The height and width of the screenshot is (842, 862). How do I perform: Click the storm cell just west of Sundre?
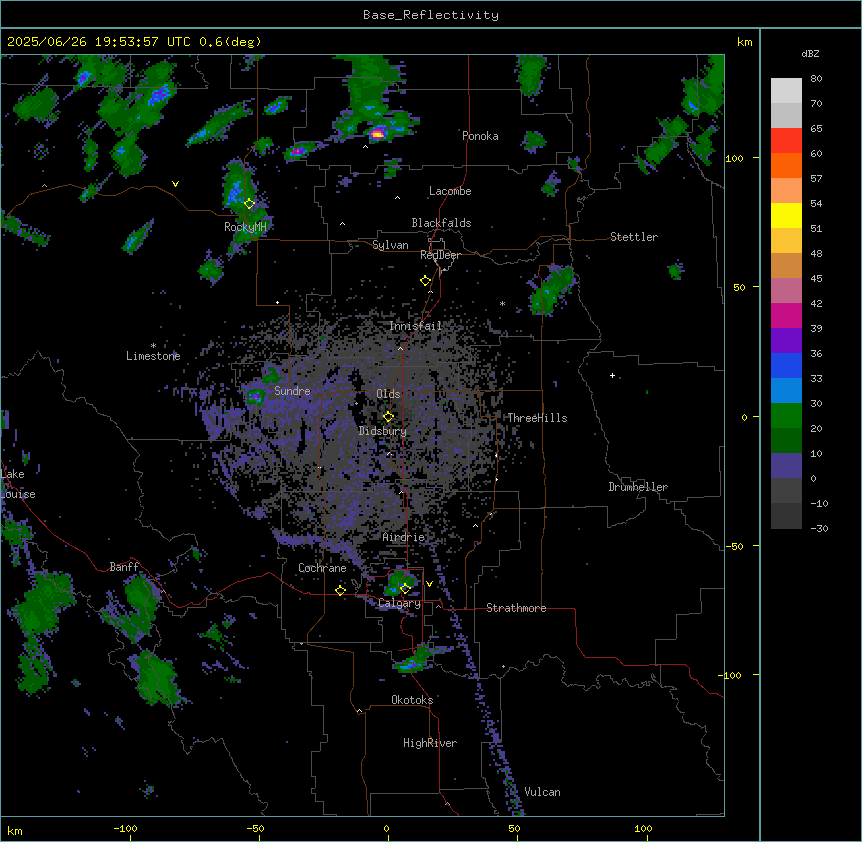tap(255, 395)
